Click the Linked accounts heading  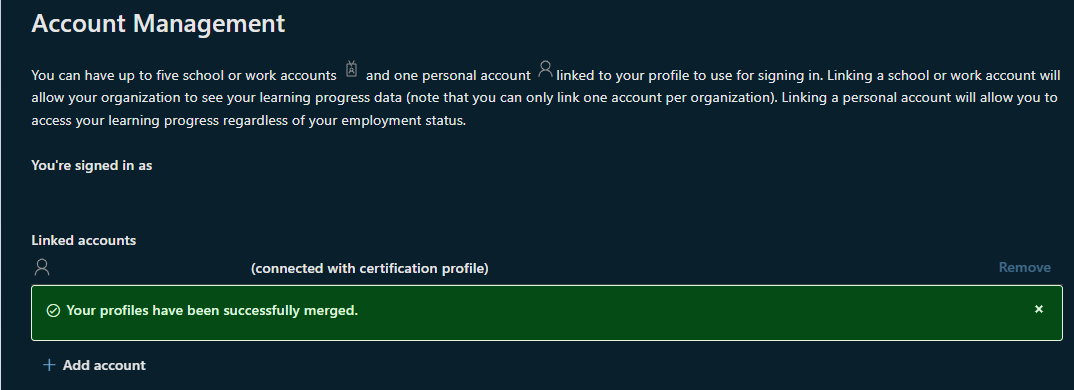pos(84,241)
